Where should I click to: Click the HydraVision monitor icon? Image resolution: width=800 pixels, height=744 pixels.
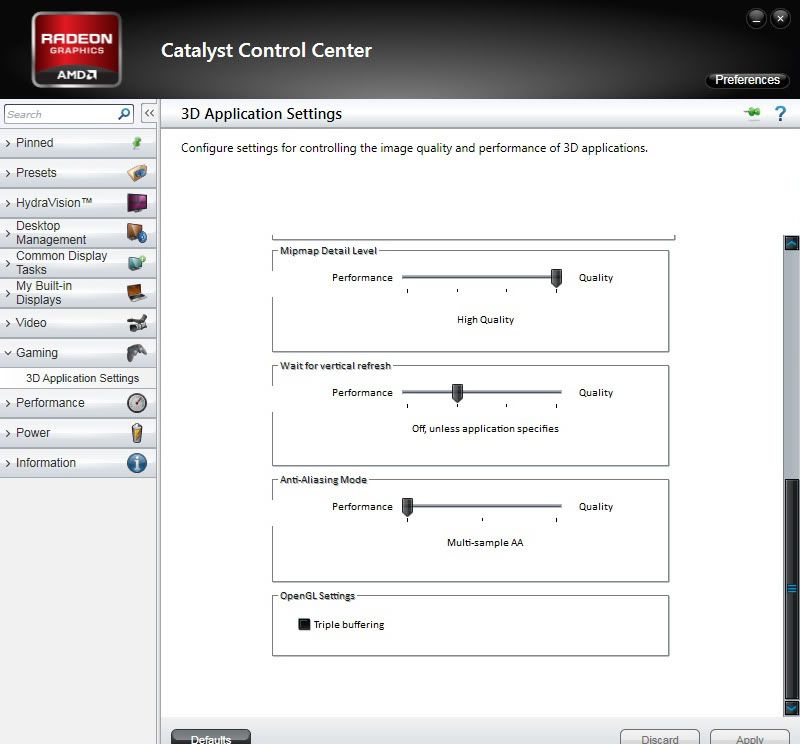[137, 203]
